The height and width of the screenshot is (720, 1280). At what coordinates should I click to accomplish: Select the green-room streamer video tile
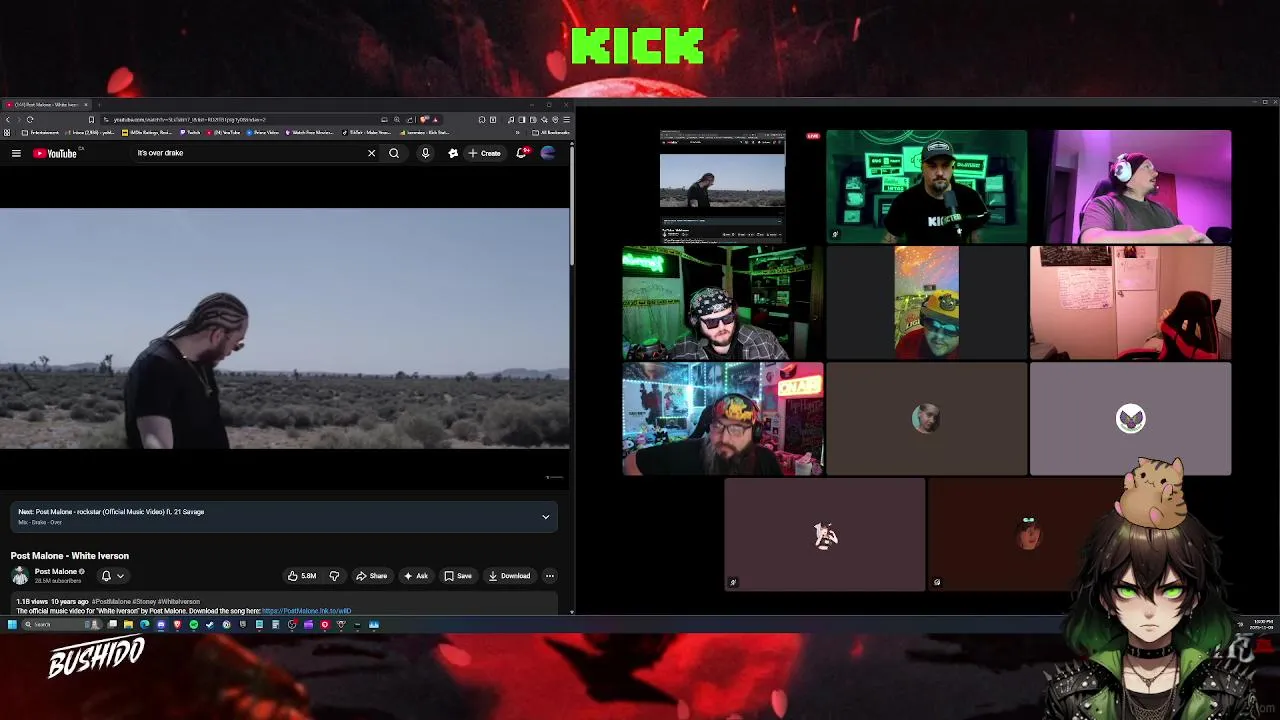pyautogui.click(x=926, y=187)
